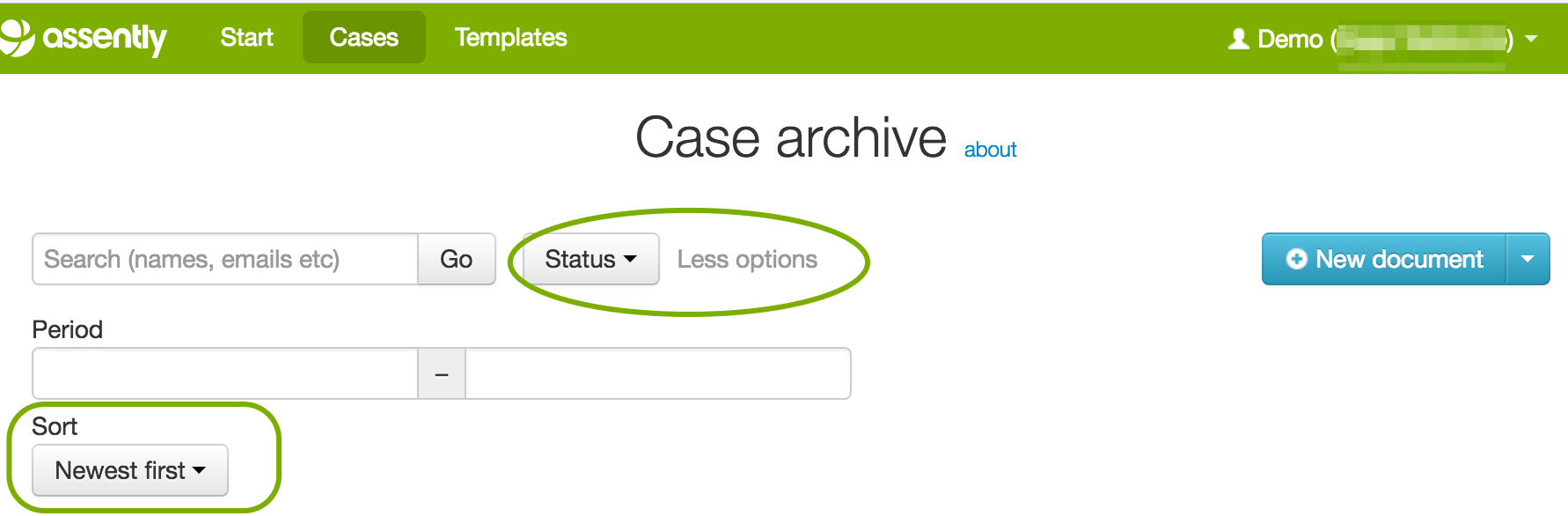1568x516 pixels.
Task: Collapse filters with Less options
Action: point(747,259)
